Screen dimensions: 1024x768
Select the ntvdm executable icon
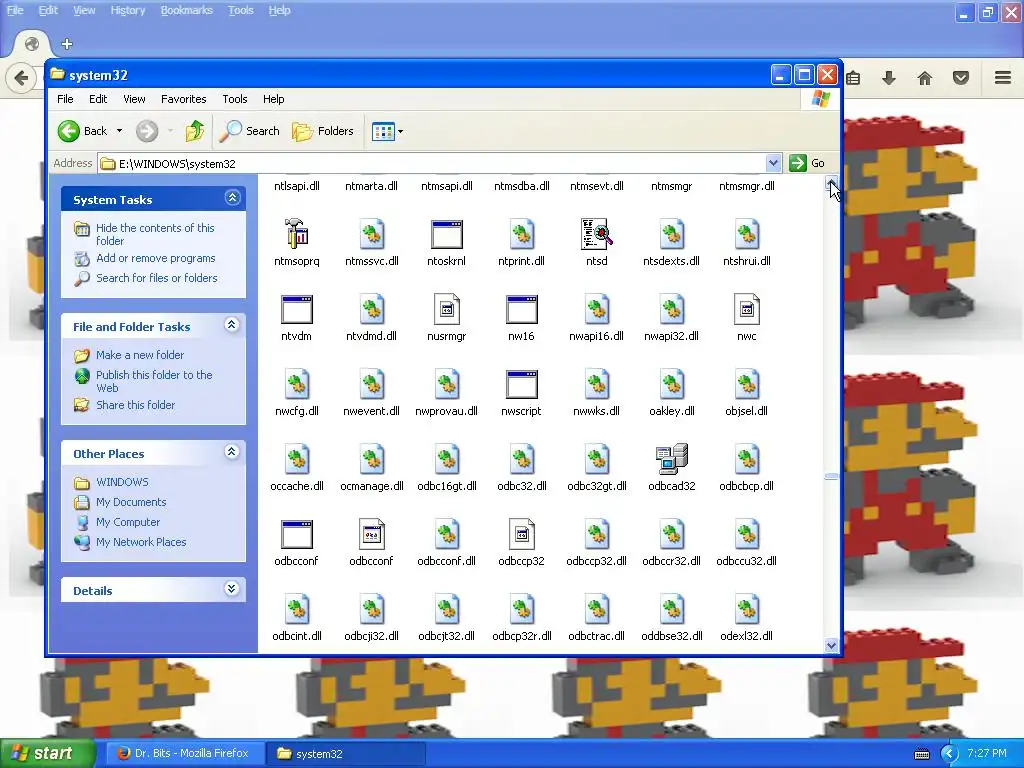pyautogui.click(x=296, y=309)
